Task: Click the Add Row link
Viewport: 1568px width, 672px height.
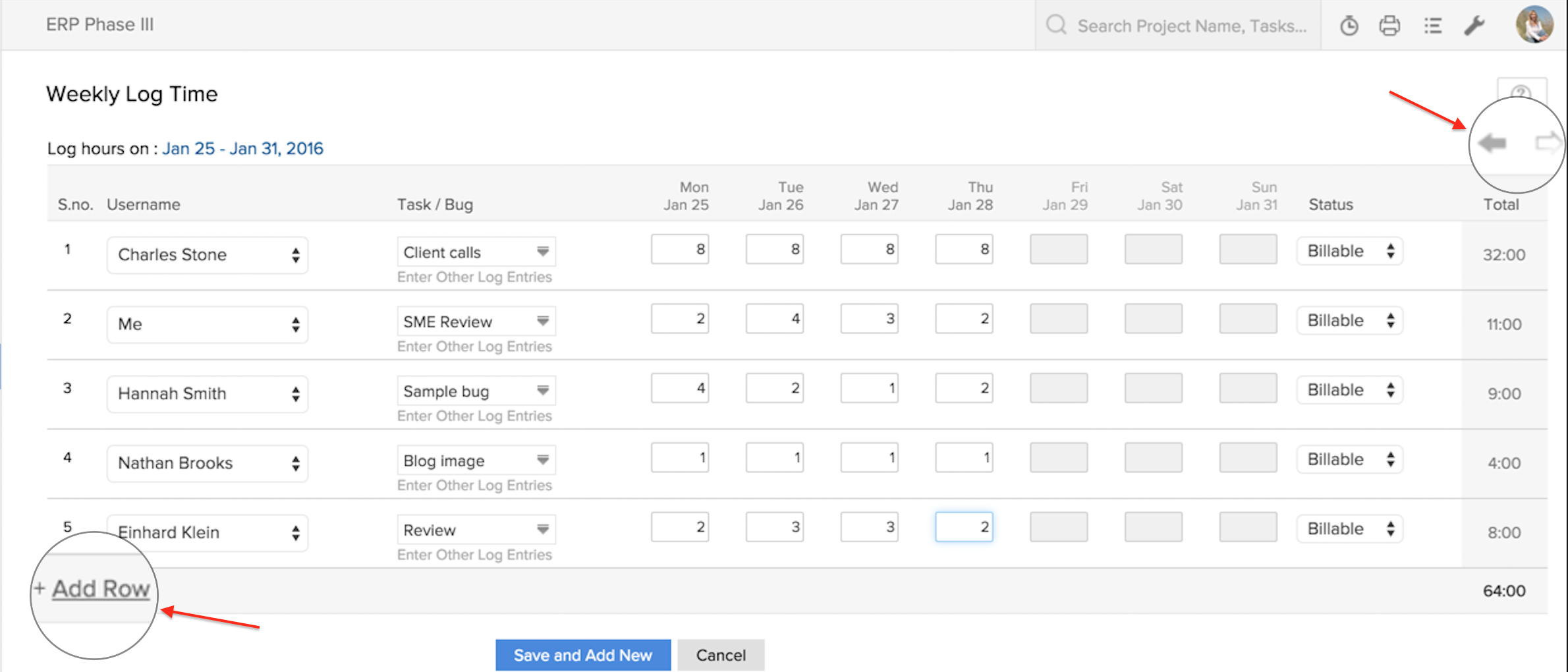Action: point(100,589)
